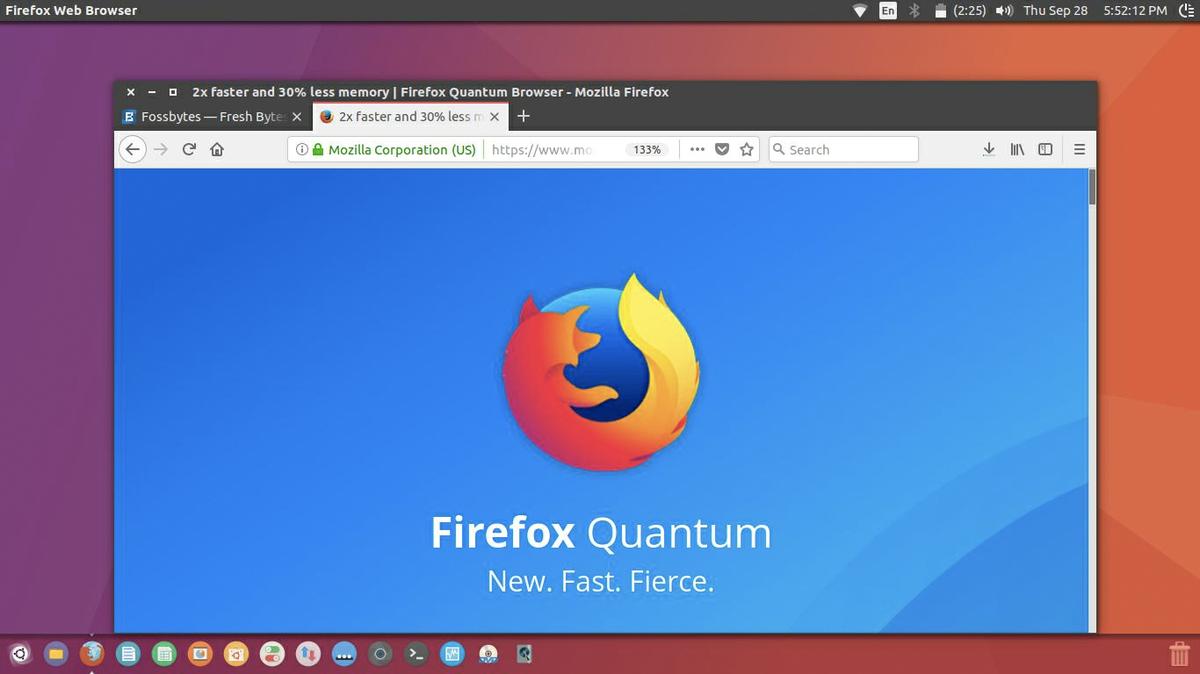Close the Fossbytes tab
The height and width of the screenshot is (674, 1200).
coord(296,117)
